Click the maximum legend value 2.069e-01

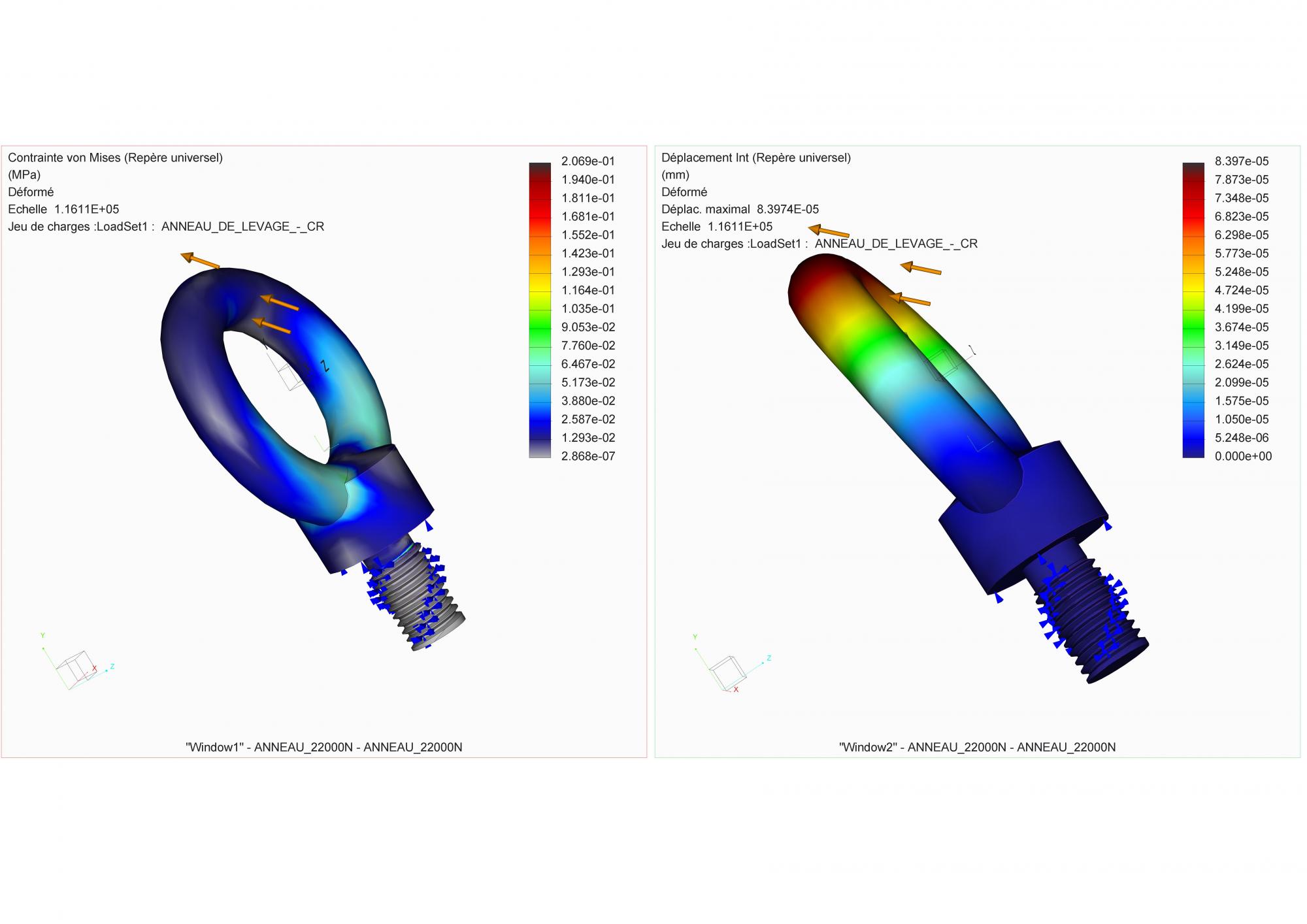587,161
